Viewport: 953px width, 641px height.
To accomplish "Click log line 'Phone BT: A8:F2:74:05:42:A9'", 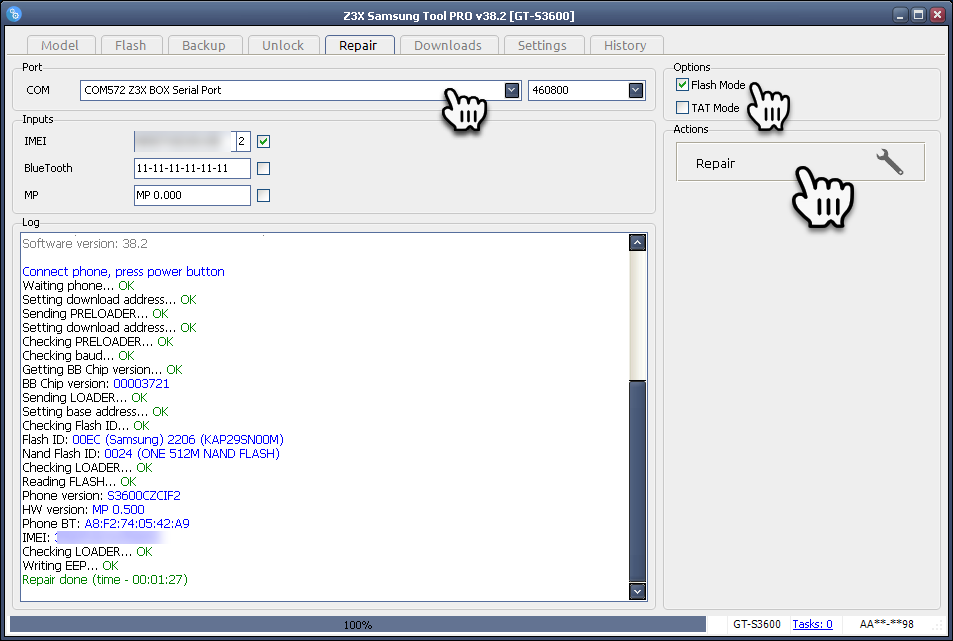I will pos(106,524).
